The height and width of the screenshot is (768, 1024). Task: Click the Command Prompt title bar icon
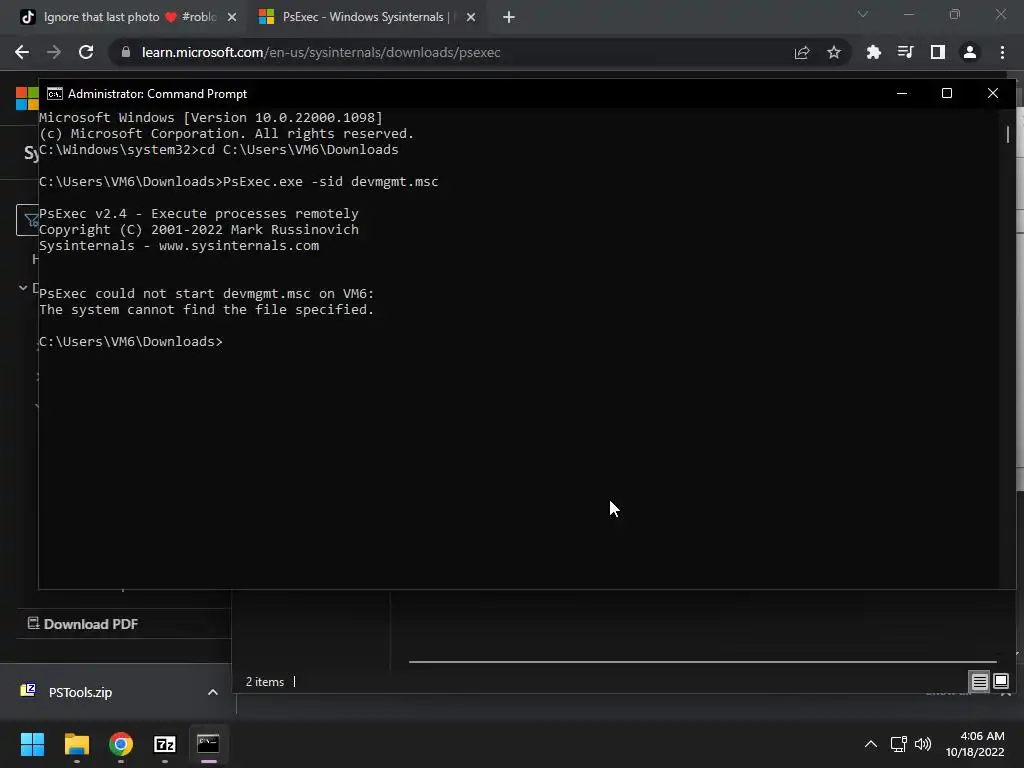(55, 93)
